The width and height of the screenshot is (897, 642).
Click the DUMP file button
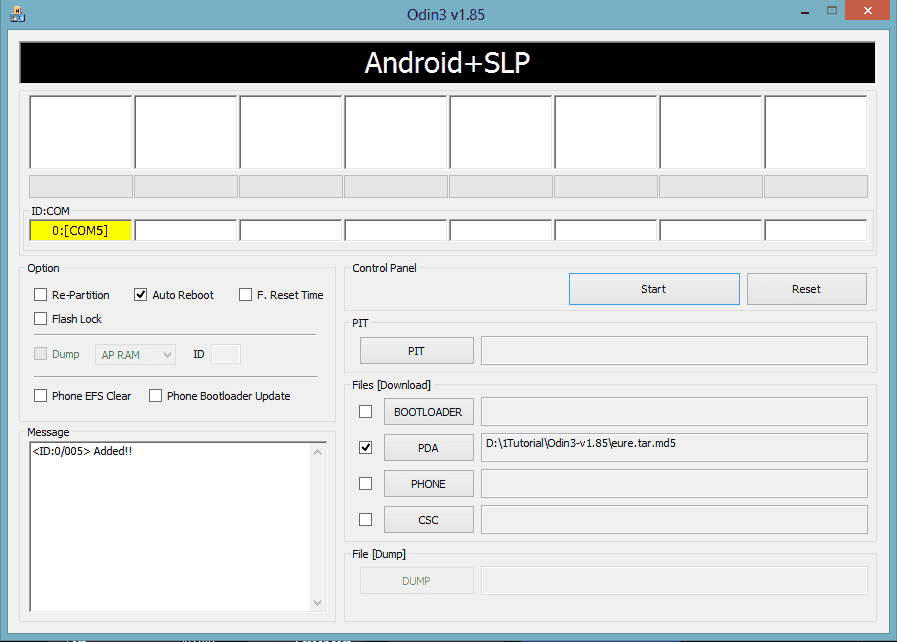(x=416, y=581)
